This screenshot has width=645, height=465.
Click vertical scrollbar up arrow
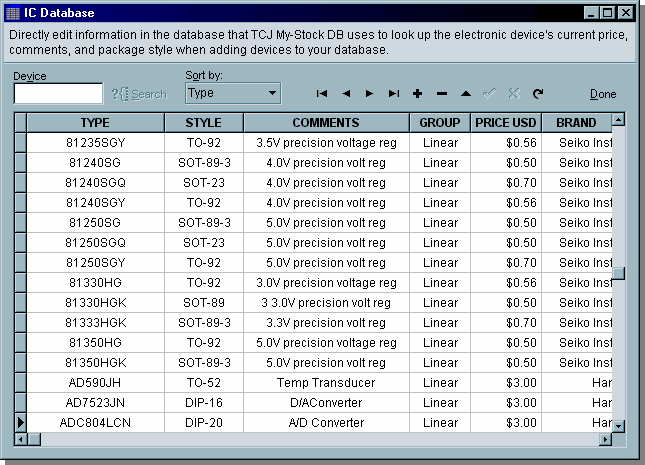[618, 120]
